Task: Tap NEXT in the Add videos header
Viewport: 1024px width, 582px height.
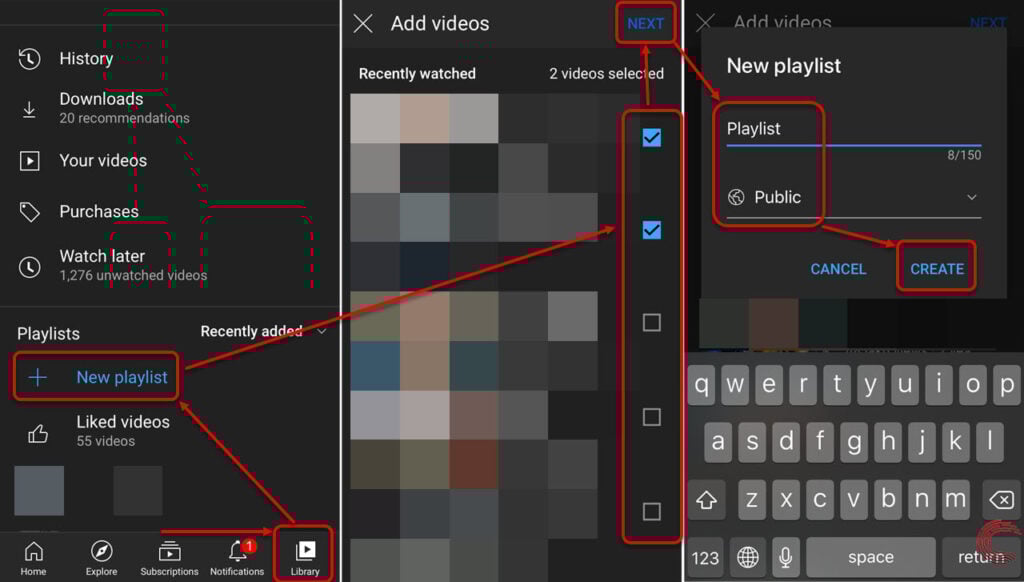Action: tap(645, 24)
